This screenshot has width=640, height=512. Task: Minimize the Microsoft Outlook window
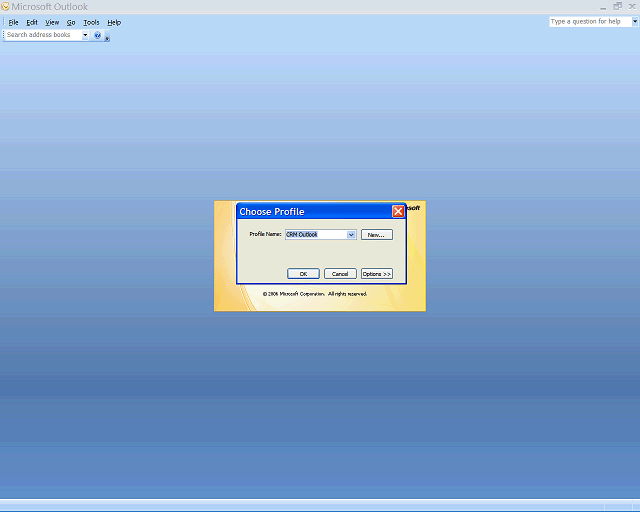(x=603, y=7)
